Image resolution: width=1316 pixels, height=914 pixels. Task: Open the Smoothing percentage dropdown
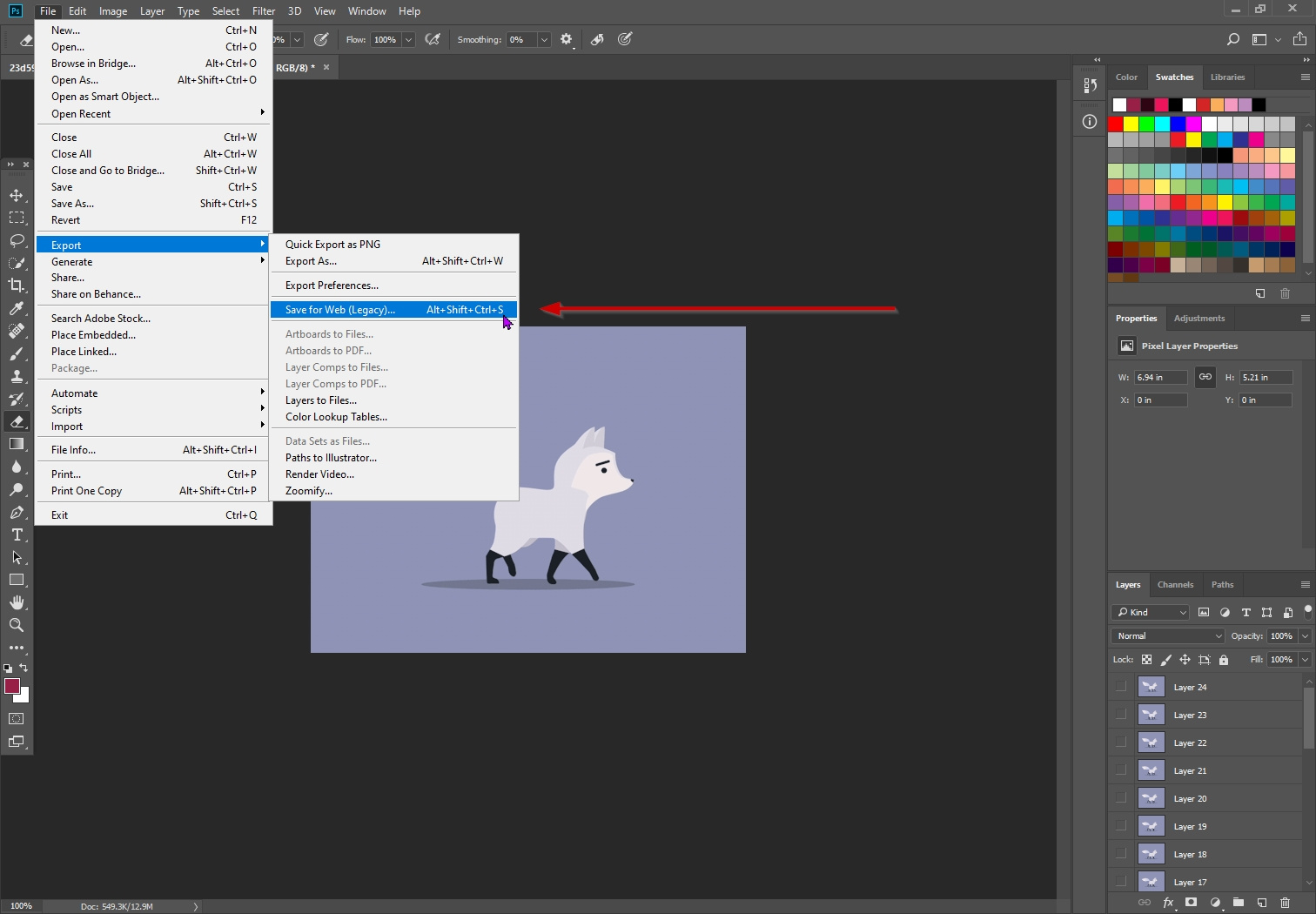[x=544, y=40]
